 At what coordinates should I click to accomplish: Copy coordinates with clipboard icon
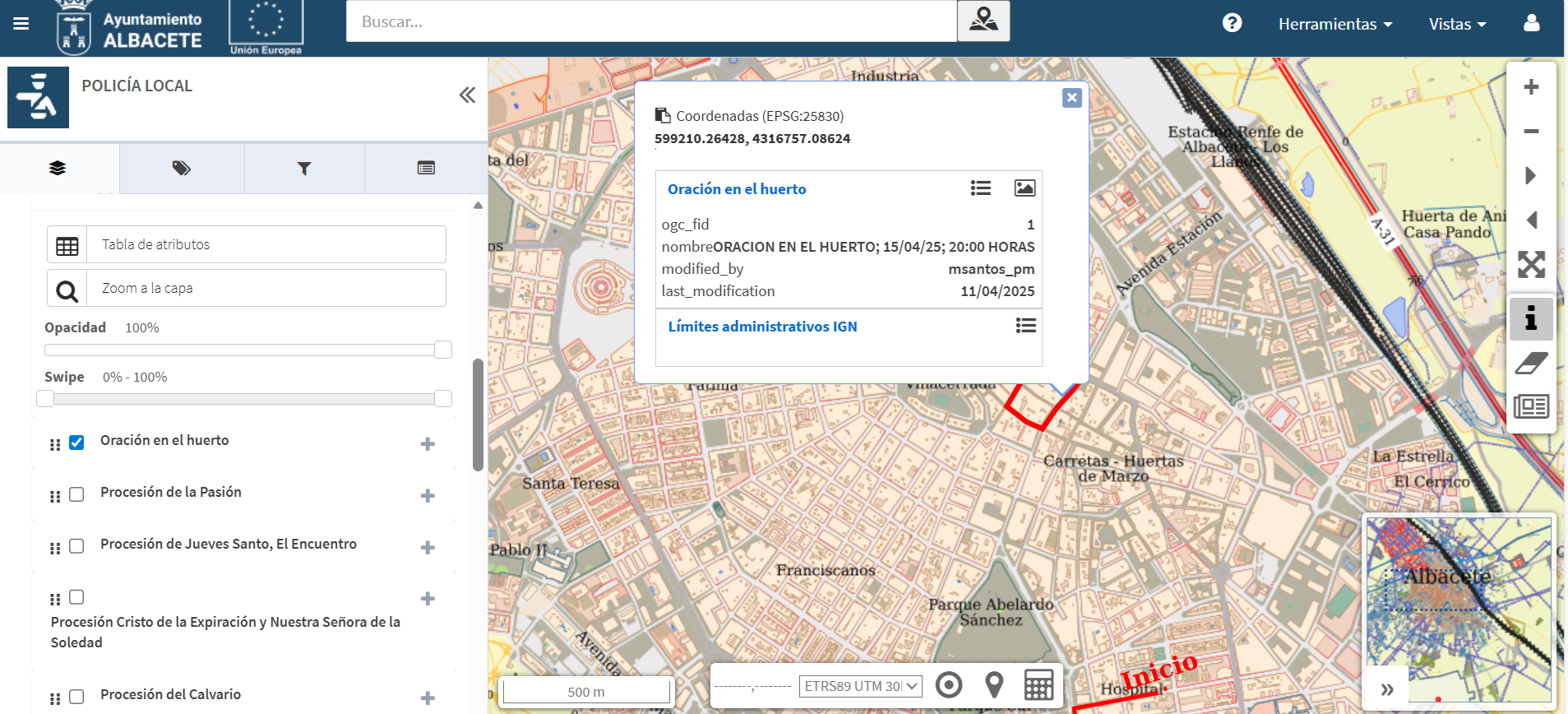(x=663, y=116)
